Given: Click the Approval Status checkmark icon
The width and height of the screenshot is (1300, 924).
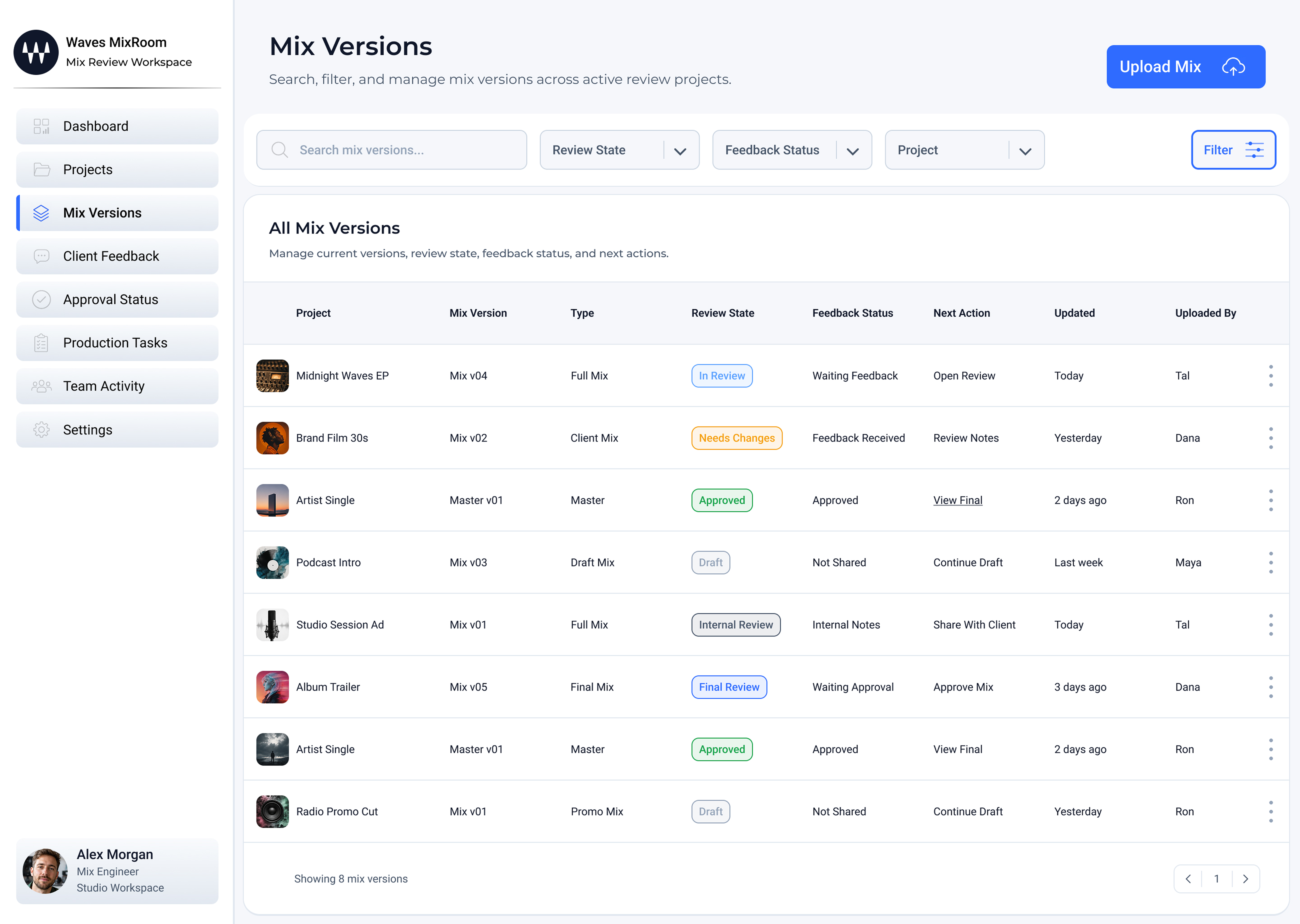Looking at the screenshot, I should 42,299.
